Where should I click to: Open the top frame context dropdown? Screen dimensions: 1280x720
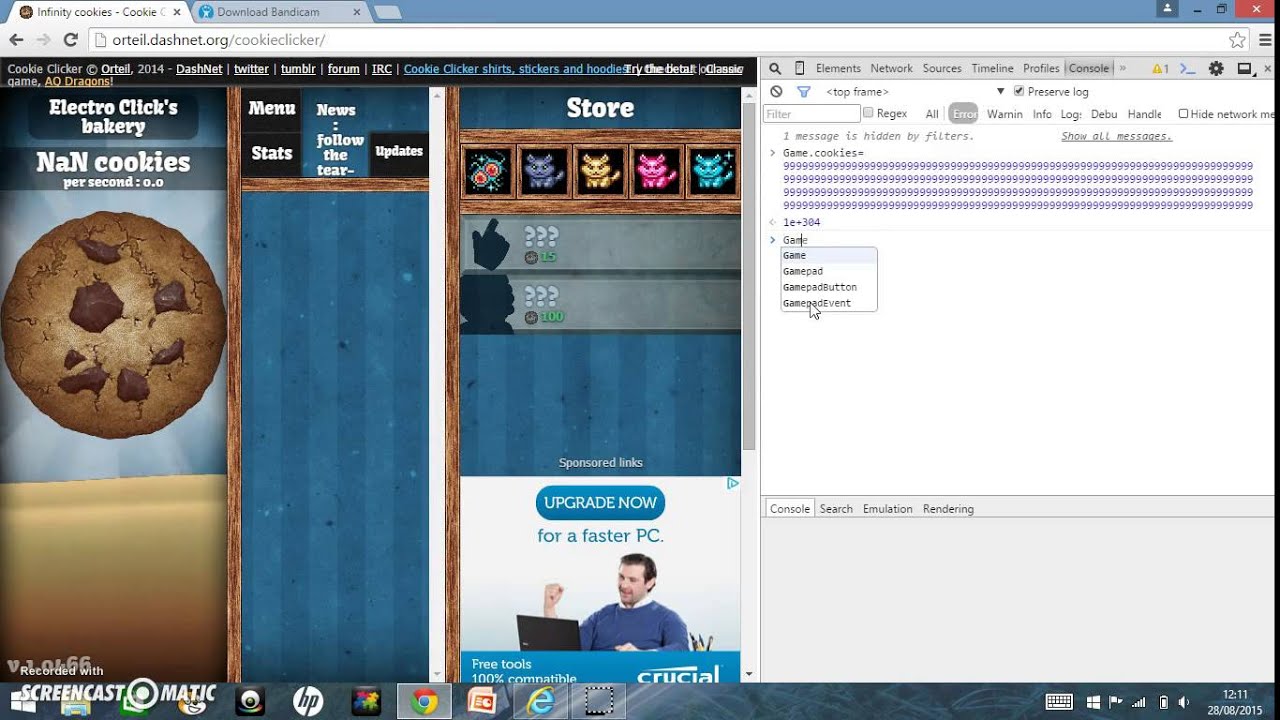(915, 91)
